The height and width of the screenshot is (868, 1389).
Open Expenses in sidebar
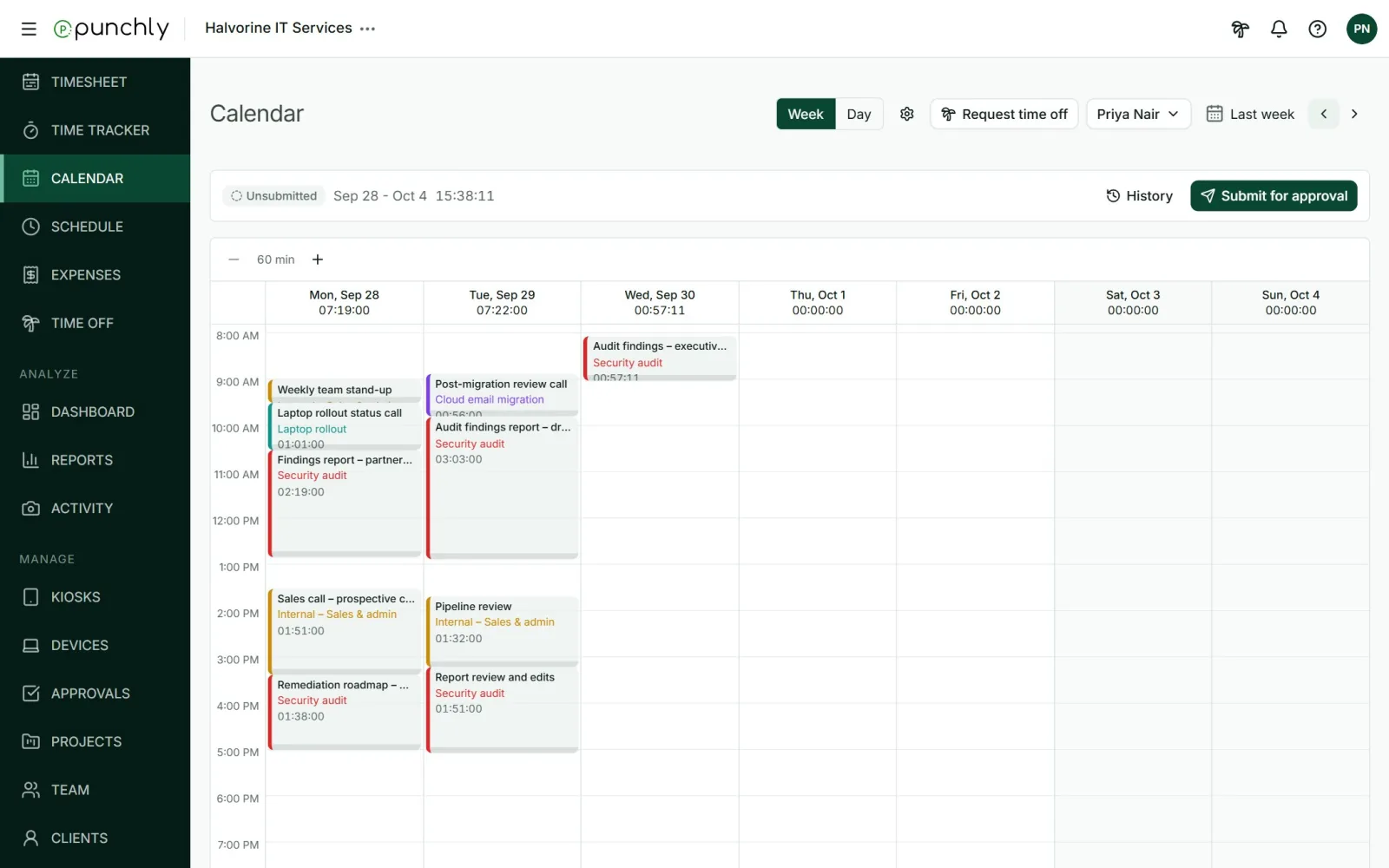point(95,274)
